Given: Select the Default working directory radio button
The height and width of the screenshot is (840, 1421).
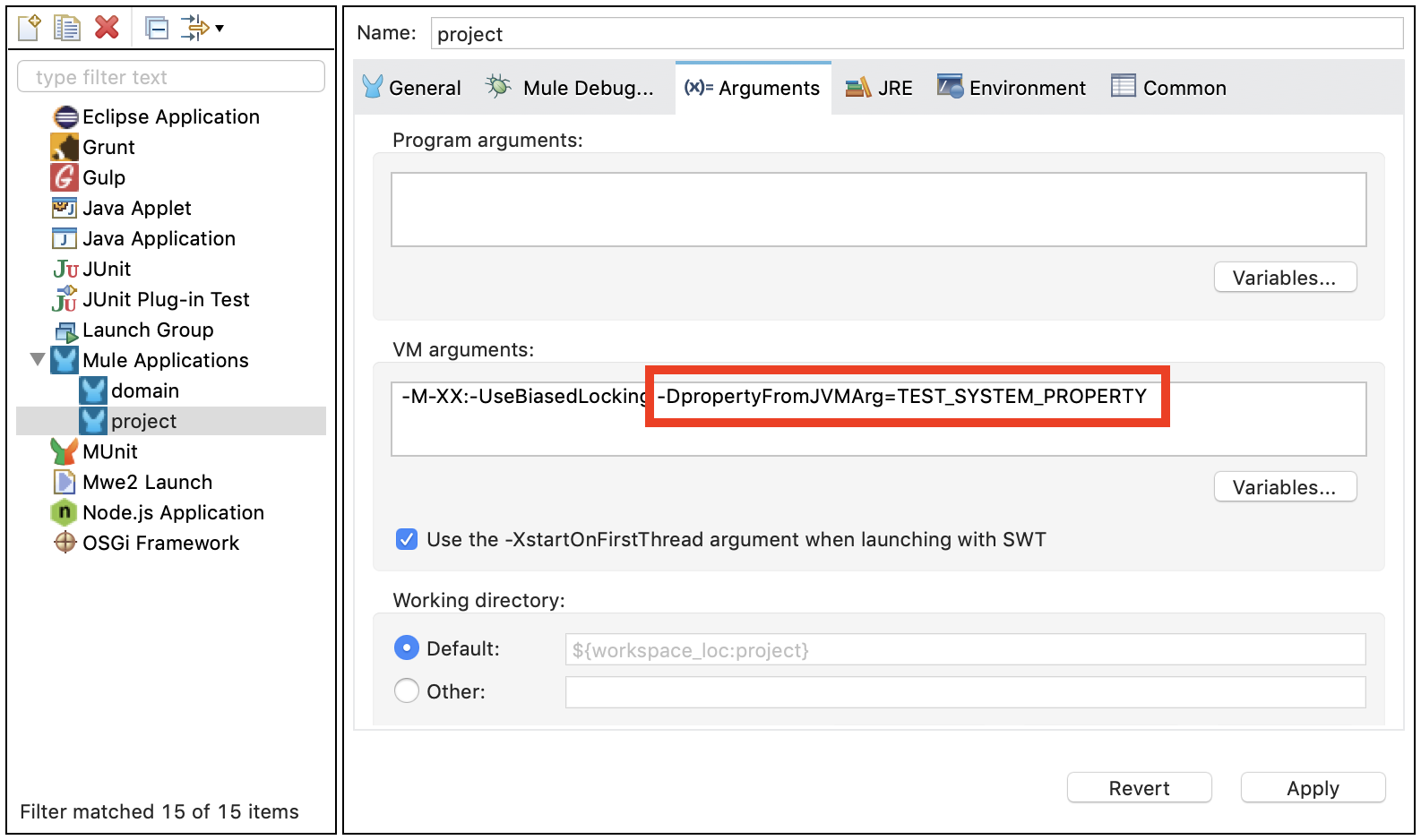Looking at the screenshot, I should point(407,648).
